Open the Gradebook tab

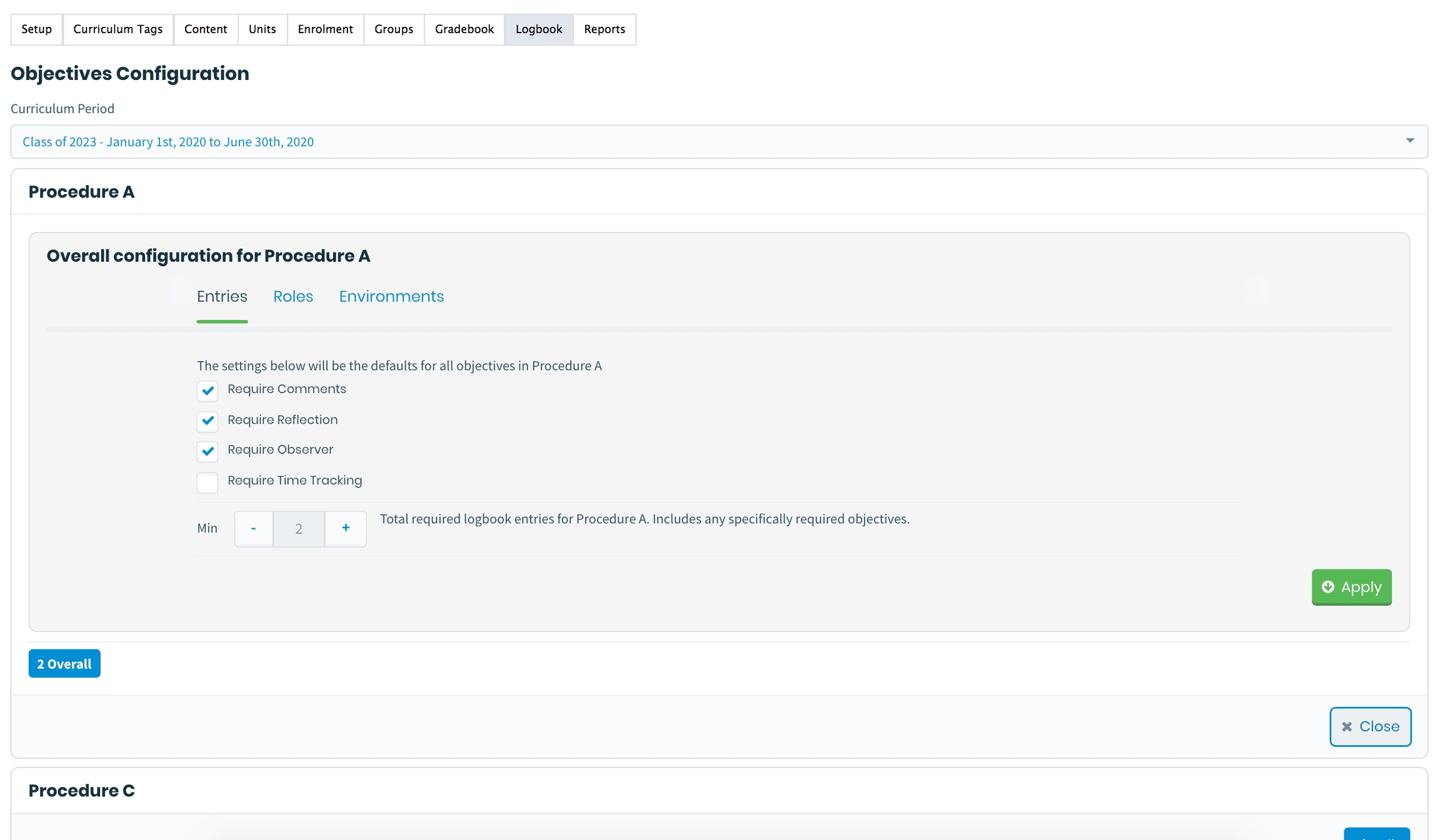464,29
